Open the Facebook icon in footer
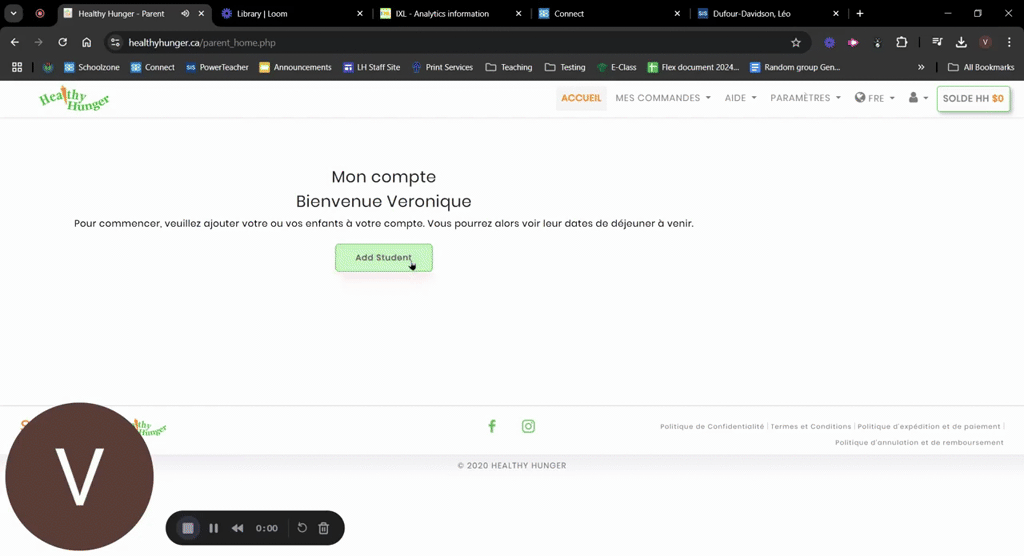The width and height of the screenshot is (1024, 556). coord(492,426)
